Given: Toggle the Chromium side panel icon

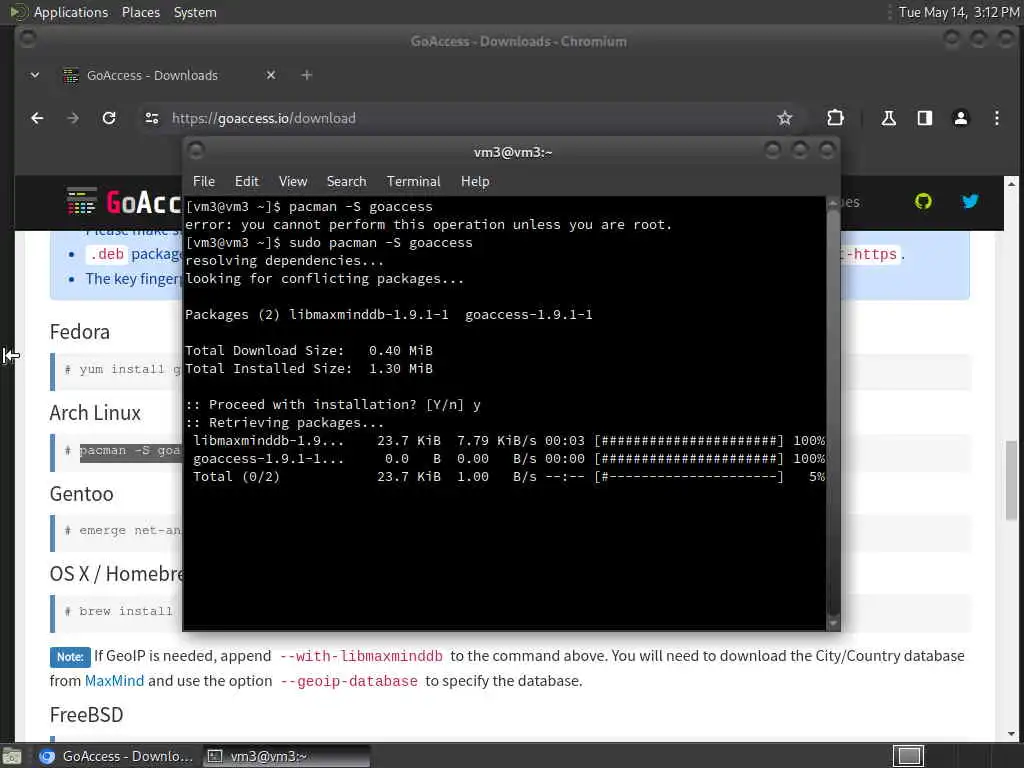Looking at the screenshot, I should tap(925, 118).
